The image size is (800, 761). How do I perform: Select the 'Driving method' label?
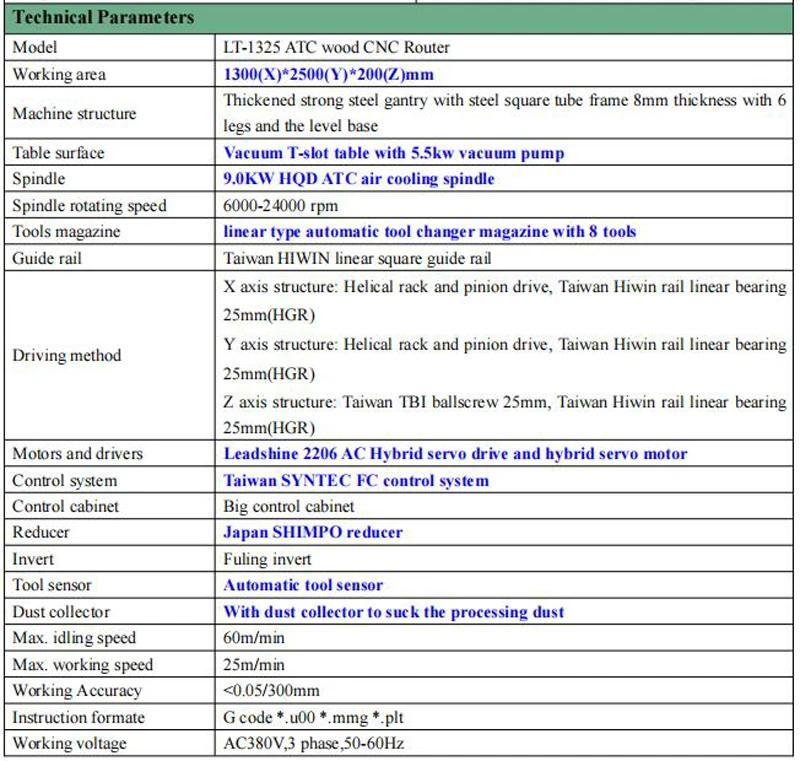pos(67,355)
